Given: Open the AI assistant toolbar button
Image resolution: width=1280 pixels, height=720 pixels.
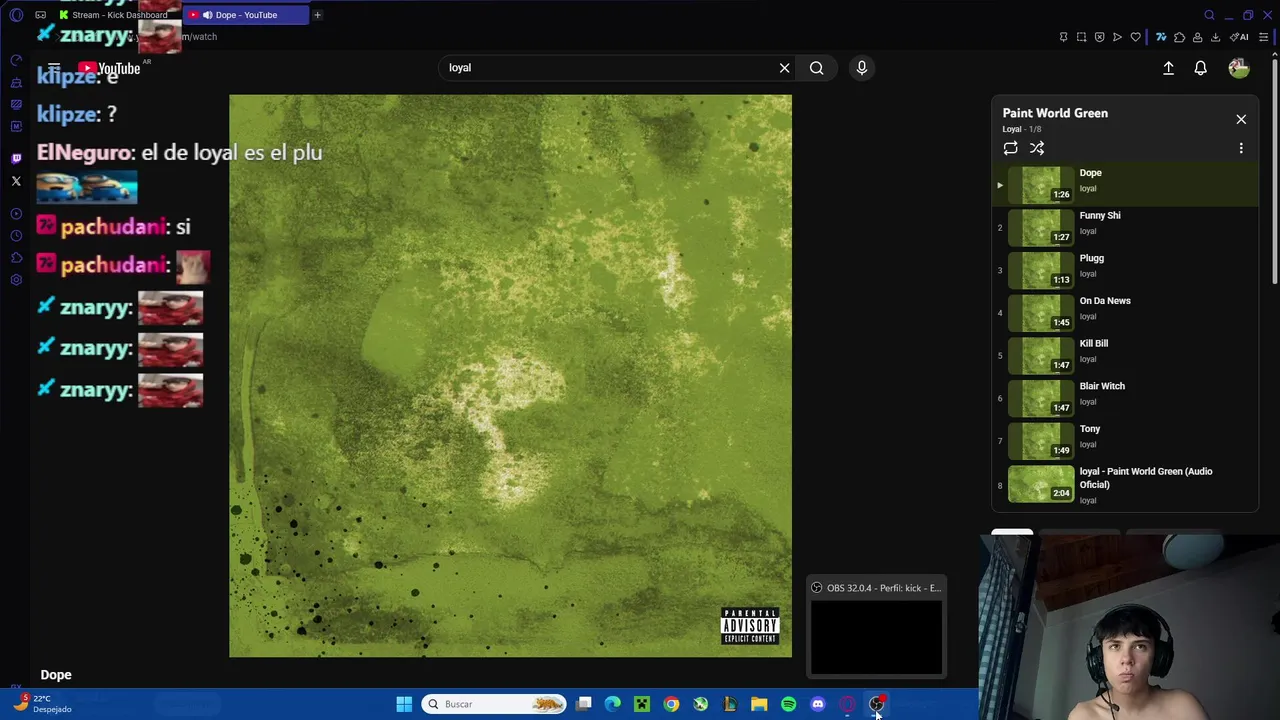Looking at the screenshot, I should (x=1239, y=37).
